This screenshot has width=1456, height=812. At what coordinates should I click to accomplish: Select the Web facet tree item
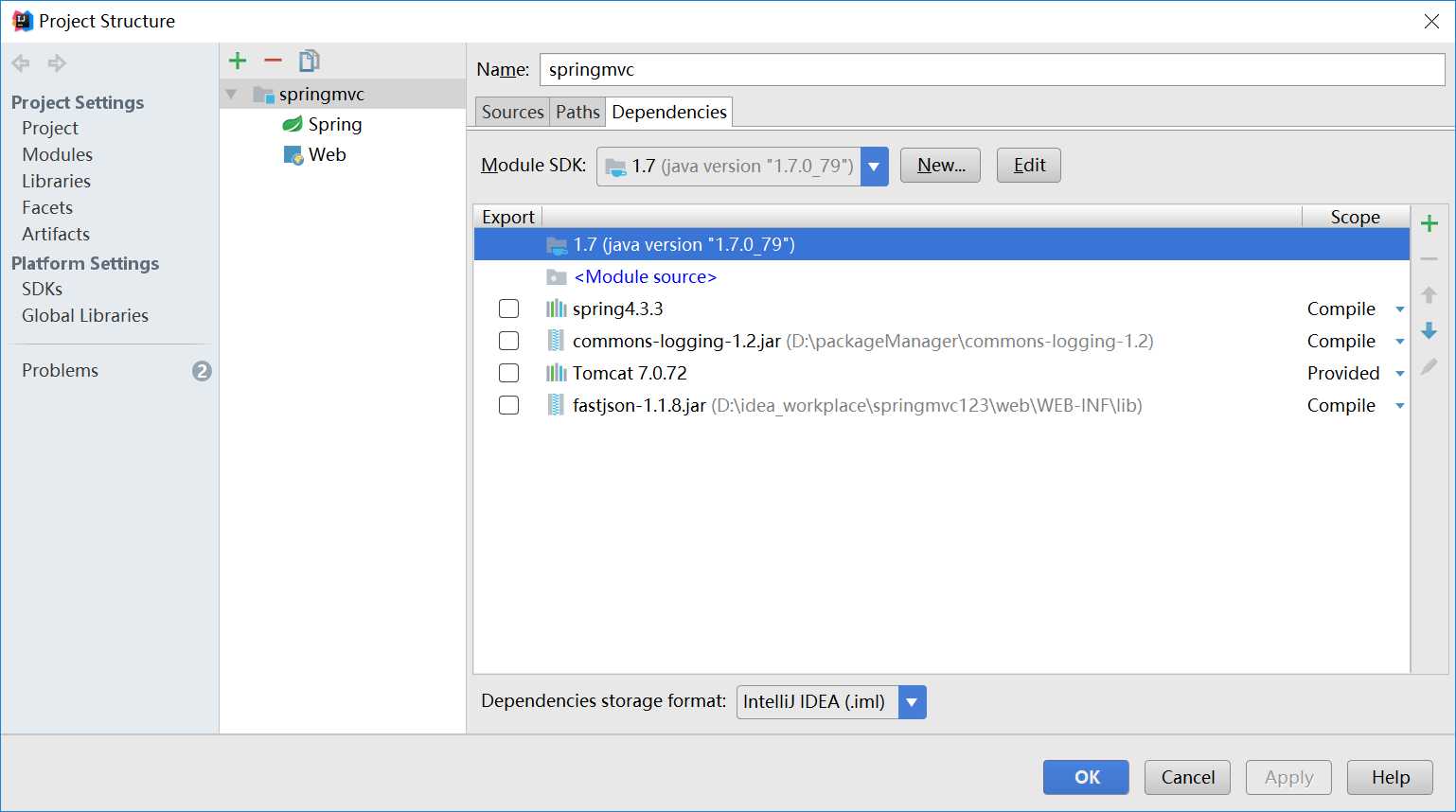pyautogui.click(x=328, y=154)
